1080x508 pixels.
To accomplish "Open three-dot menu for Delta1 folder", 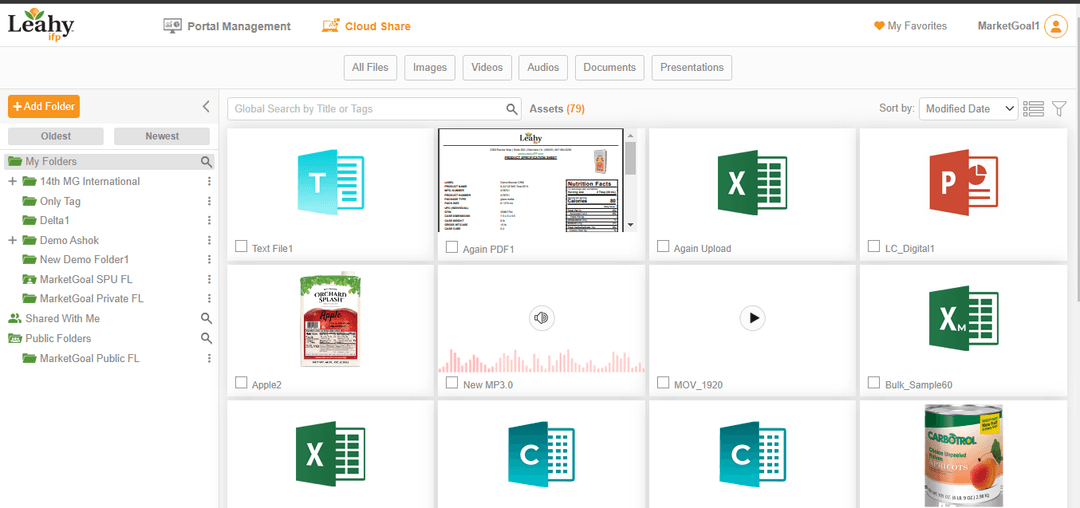I will click(209, 221).
